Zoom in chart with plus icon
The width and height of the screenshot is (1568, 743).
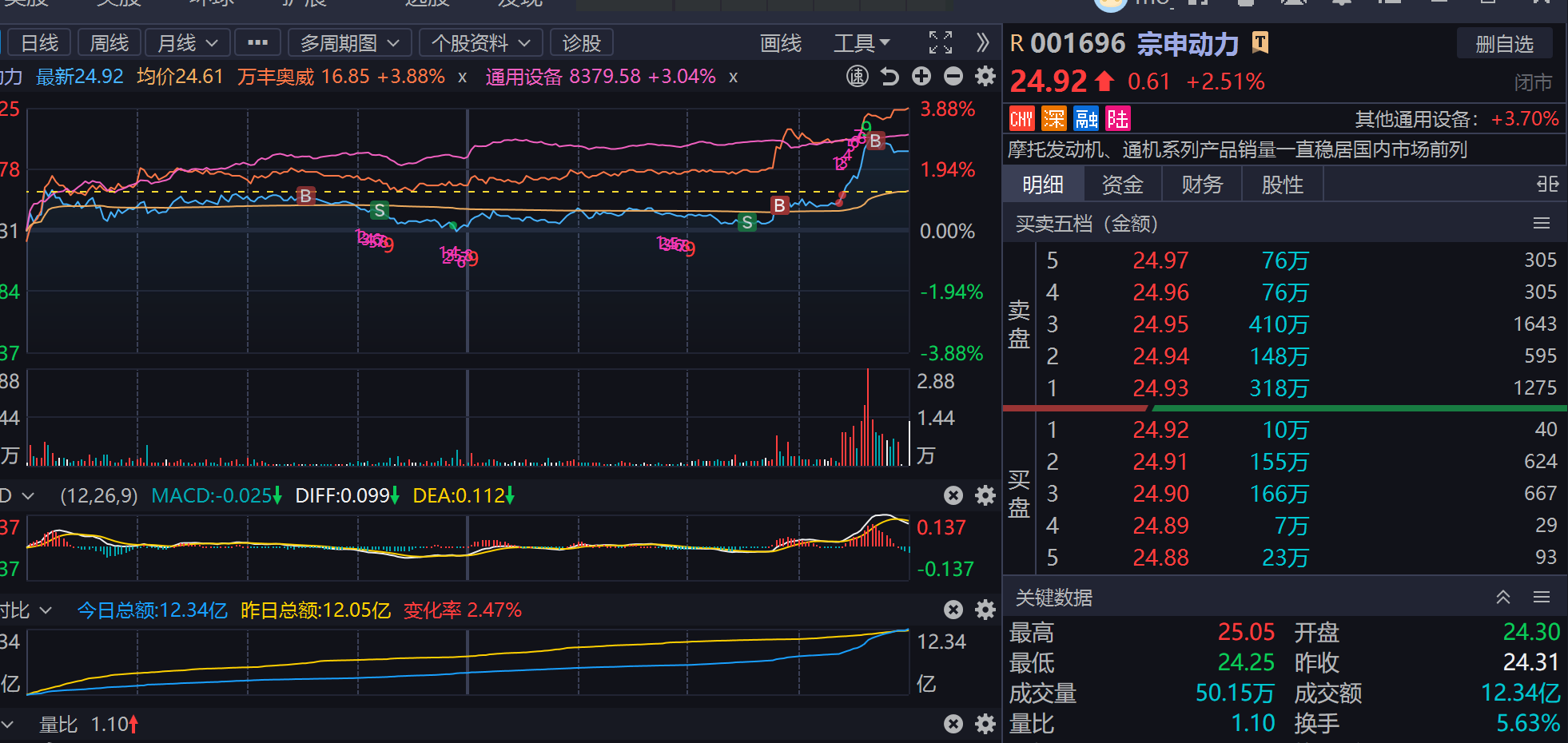point(921,77)
